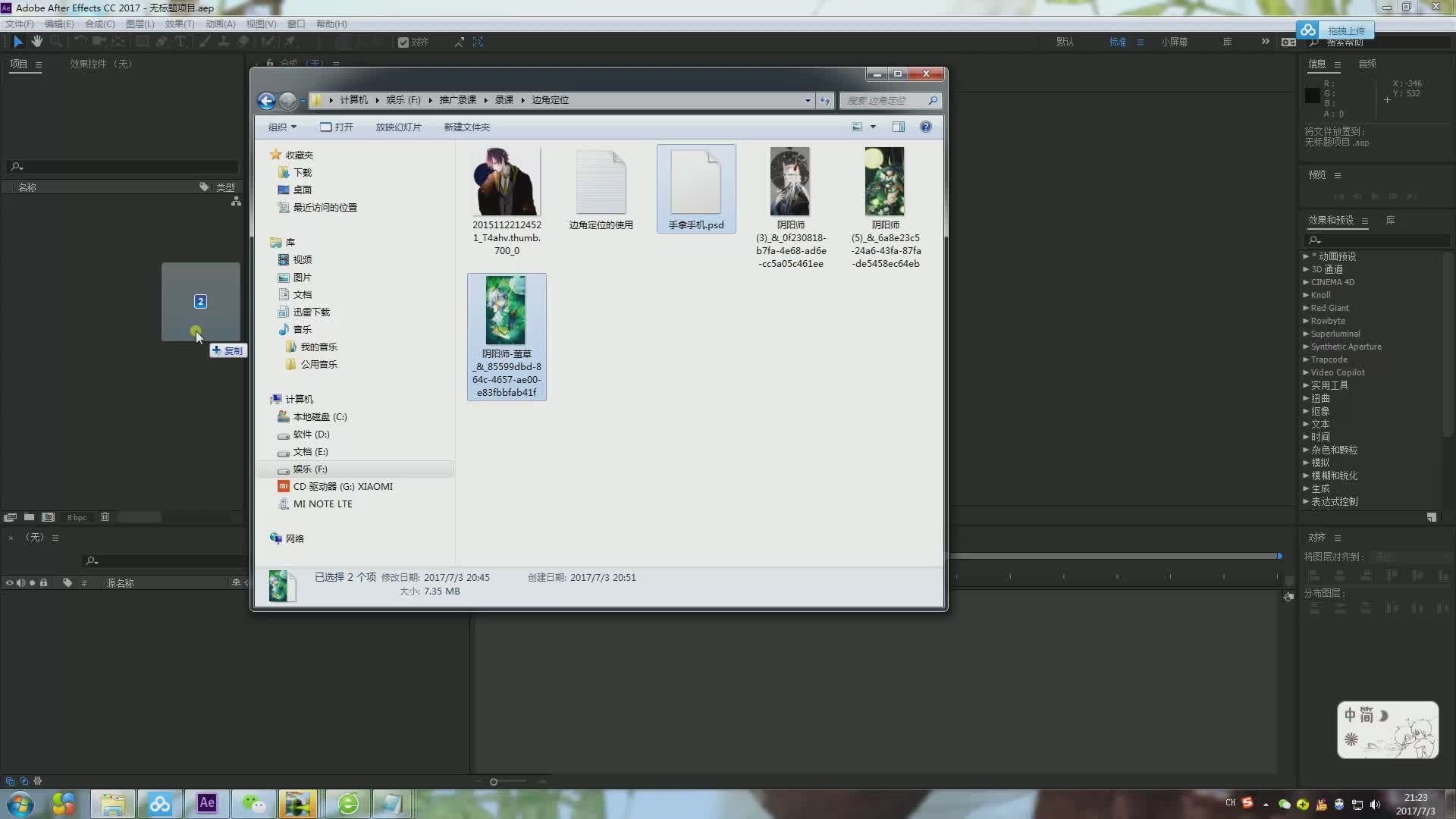Image resolution: width=1456 pixels, height=819 pixels.
Task: Open the 效果(T) menu
Action: 180,24
